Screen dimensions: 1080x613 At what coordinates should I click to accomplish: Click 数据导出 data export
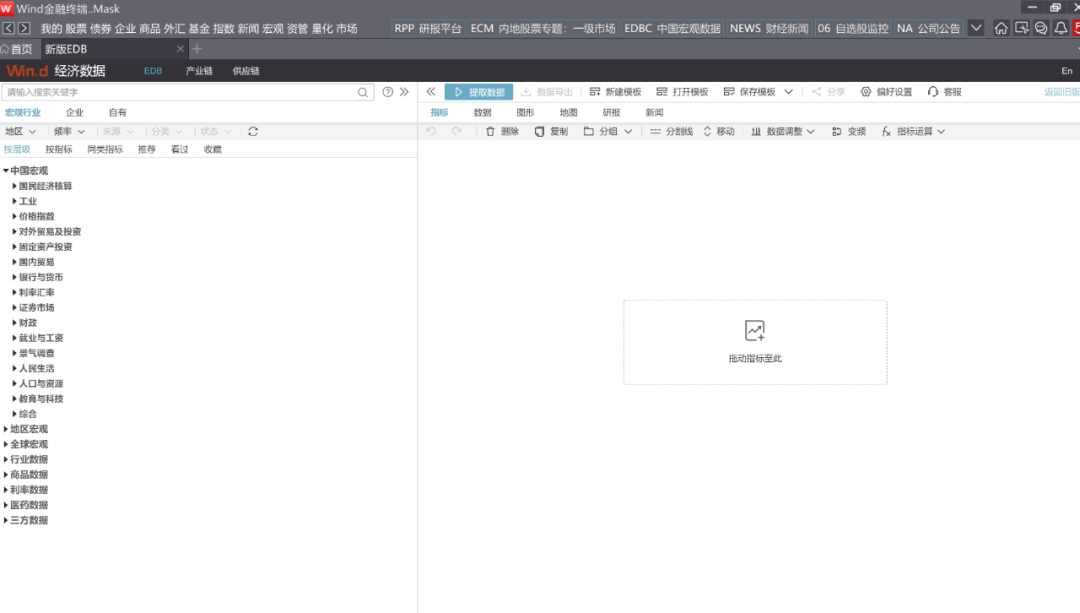coord(546,92)
